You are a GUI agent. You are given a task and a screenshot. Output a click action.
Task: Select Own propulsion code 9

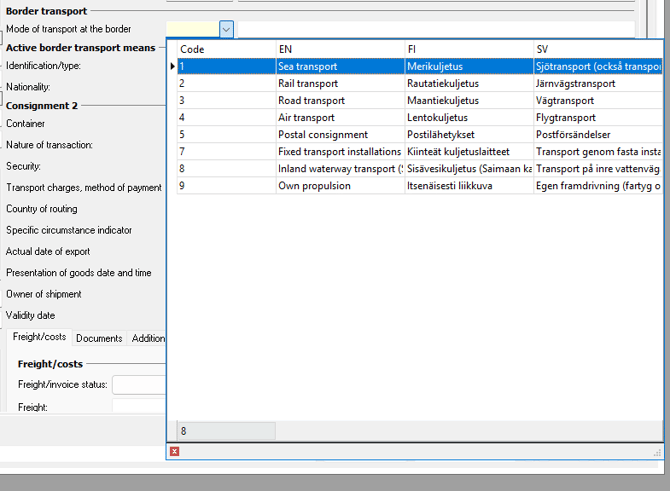click(x=339, y=186)
